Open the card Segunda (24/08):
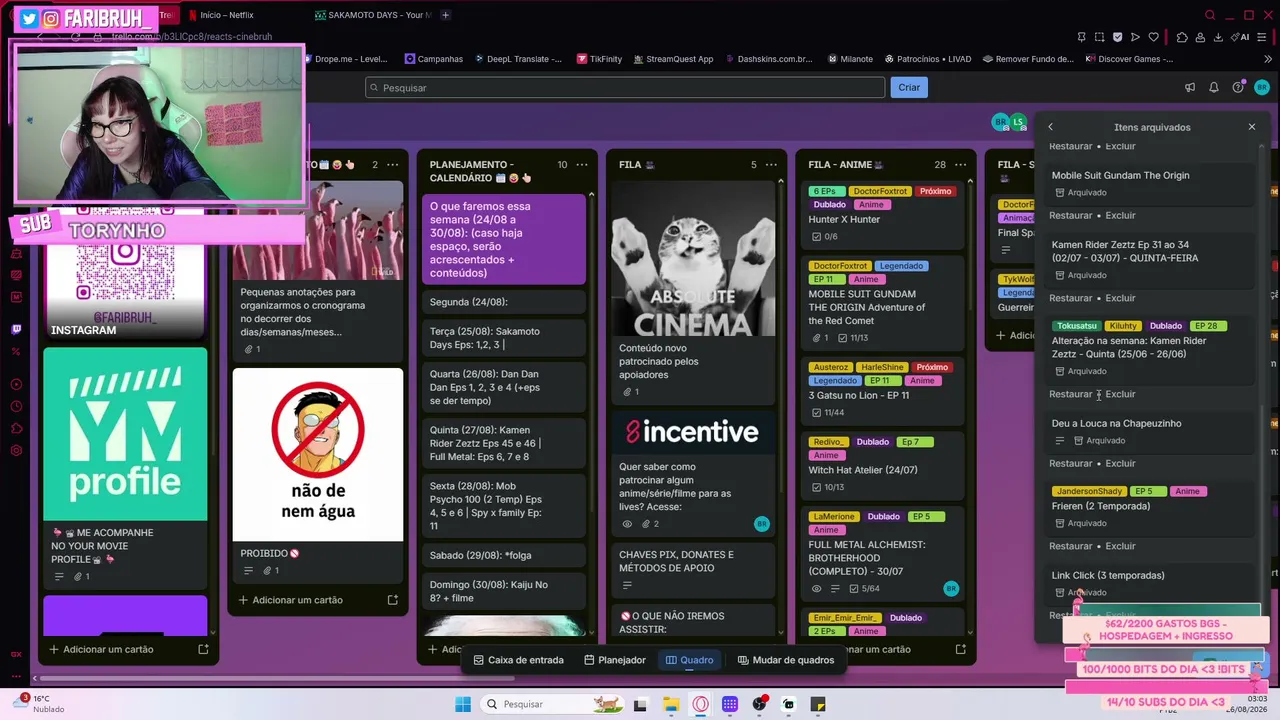Image resolution: width=1280 pixels, height=720 pixels. tap(503, 302)
